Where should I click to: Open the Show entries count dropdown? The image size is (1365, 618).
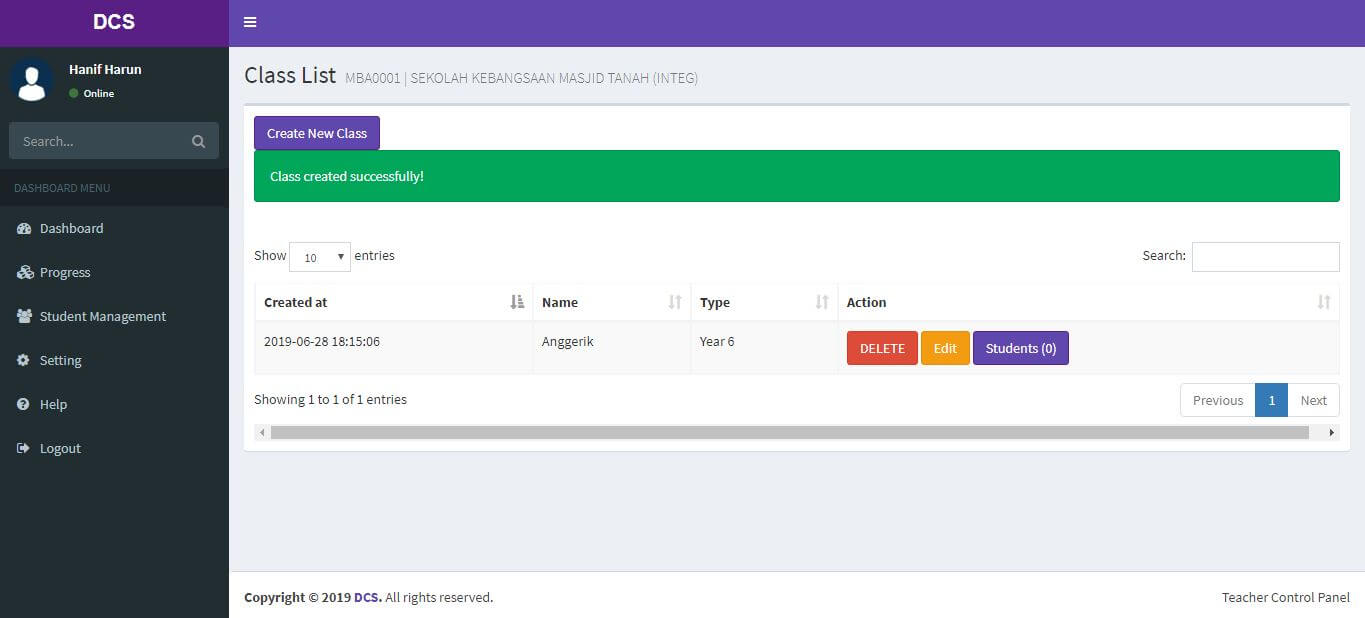click(320, 257)
